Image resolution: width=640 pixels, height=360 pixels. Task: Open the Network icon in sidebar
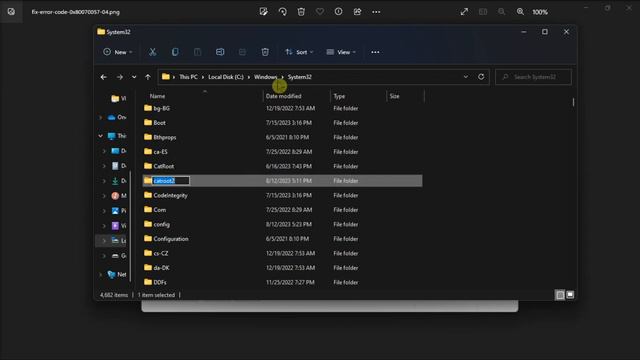pyautogui.click(x=111, y=275)
